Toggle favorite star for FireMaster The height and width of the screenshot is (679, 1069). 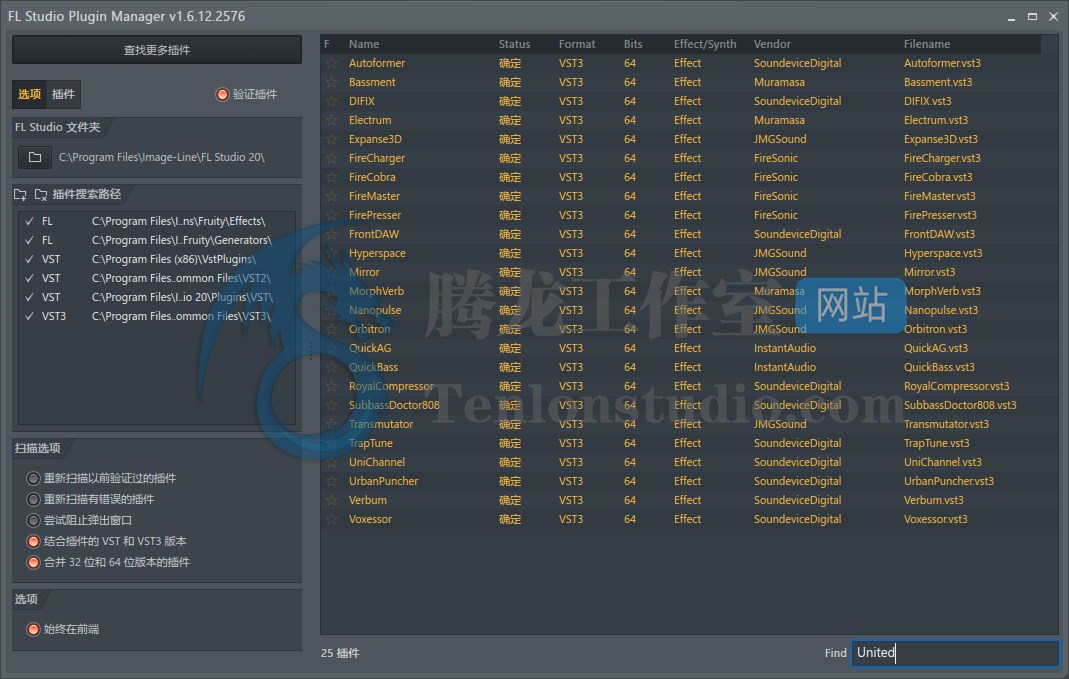pos(331,196)
